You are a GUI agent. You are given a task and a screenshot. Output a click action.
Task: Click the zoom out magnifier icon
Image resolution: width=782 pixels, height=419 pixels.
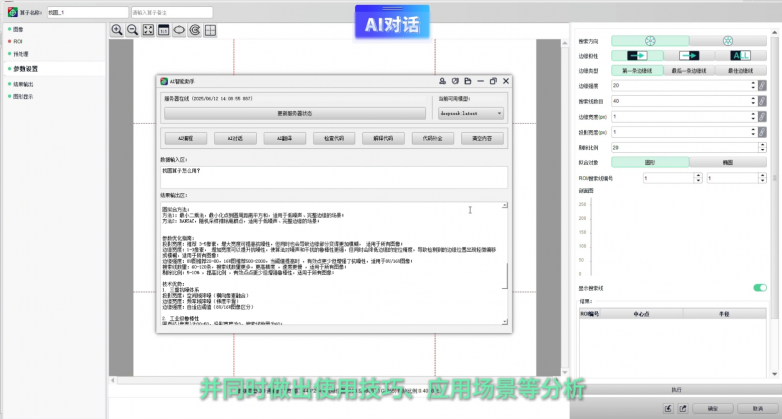pyautogui.click(x=132, y=30)
